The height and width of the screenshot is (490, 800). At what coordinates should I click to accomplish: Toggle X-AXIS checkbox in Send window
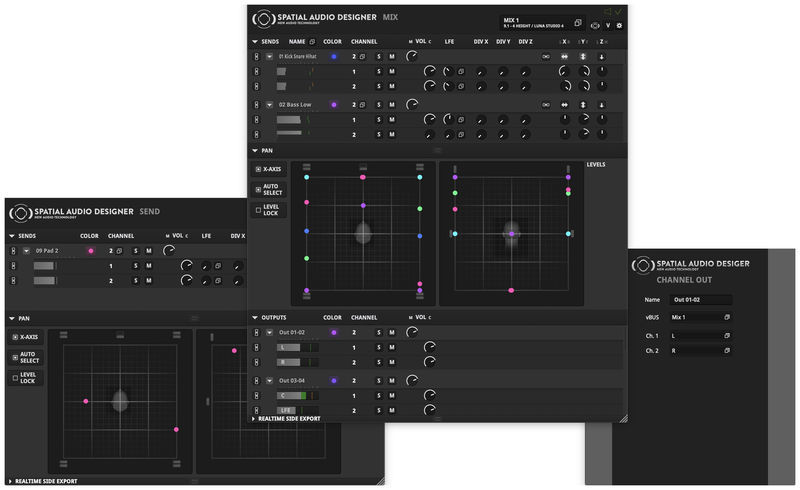point(15,337)
